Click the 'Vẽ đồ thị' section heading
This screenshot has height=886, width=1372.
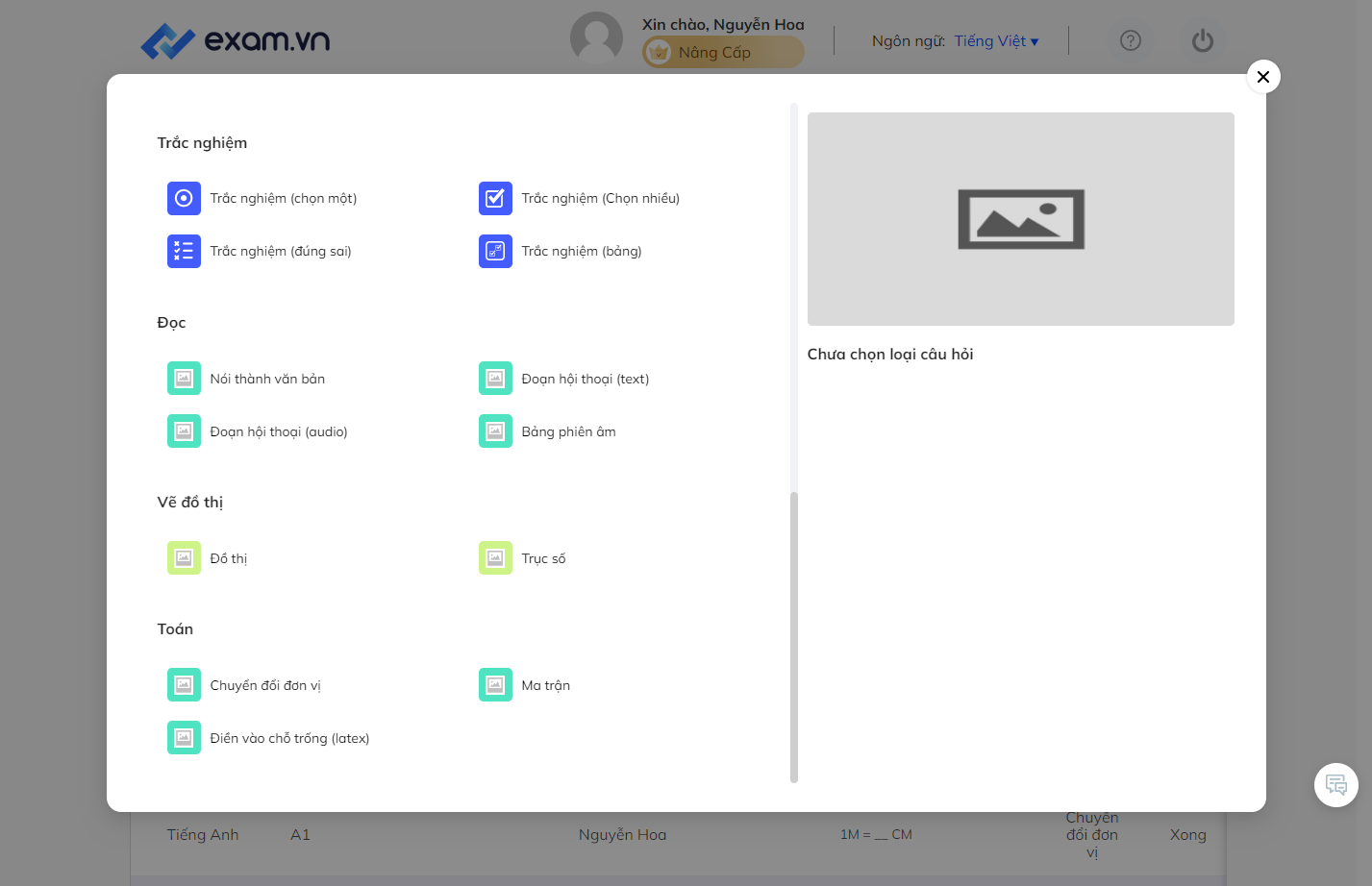click(190, 502)
